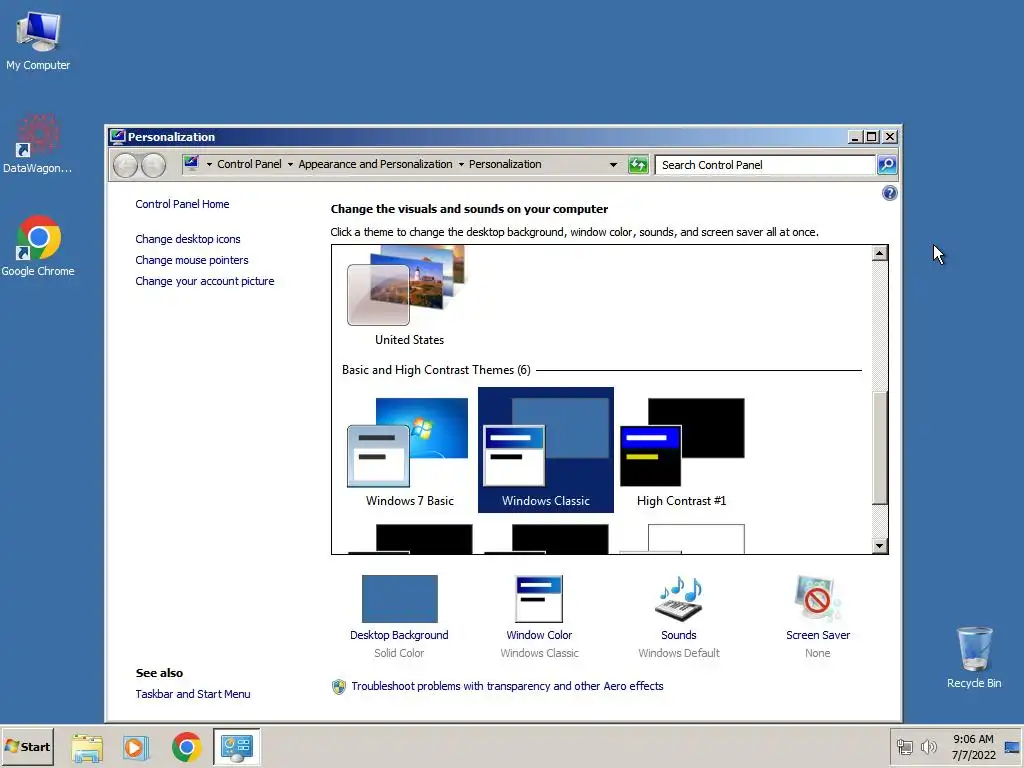Open Google Chrome from the taskbar
Image resolution: width=1024 pixels, height=768 pixels.
(x=187, y=747)
